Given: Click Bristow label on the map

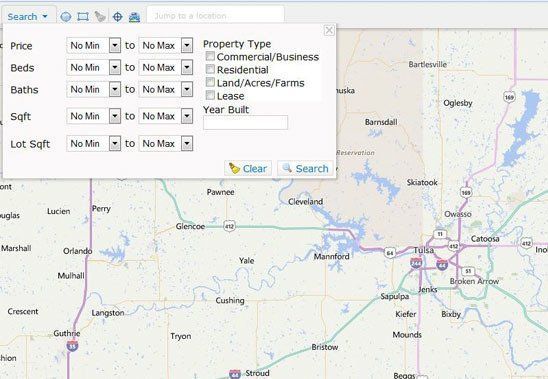Looking at the screenshot, I should (325, 347).
